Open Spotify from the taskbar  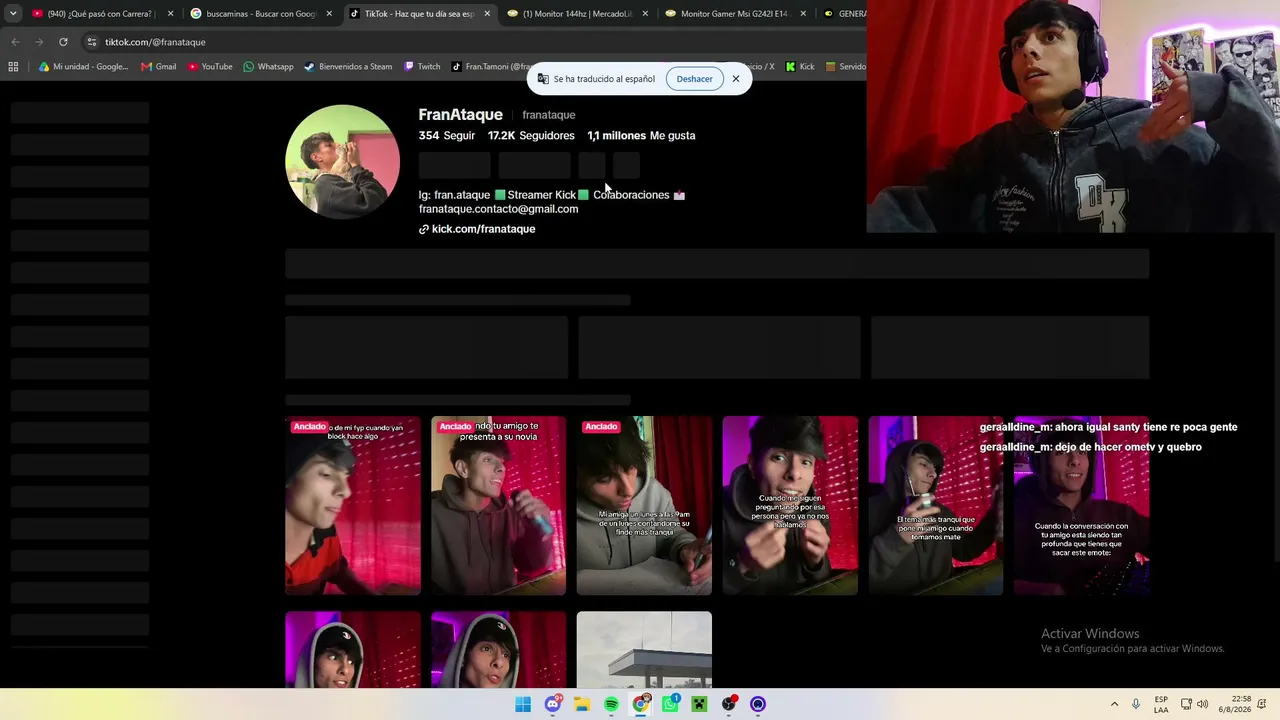[611, 704]
